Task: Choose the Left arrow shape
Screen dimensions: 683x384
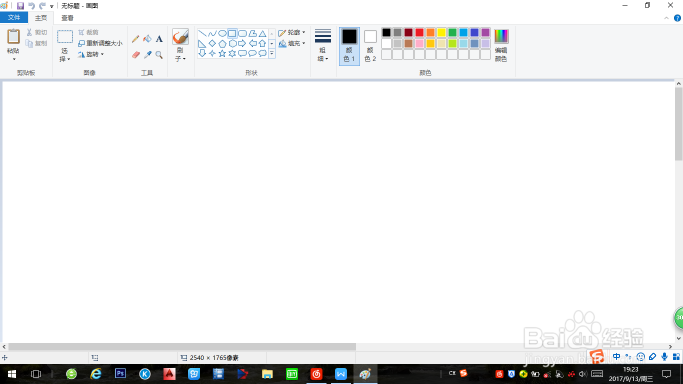Action: (252, 44)
